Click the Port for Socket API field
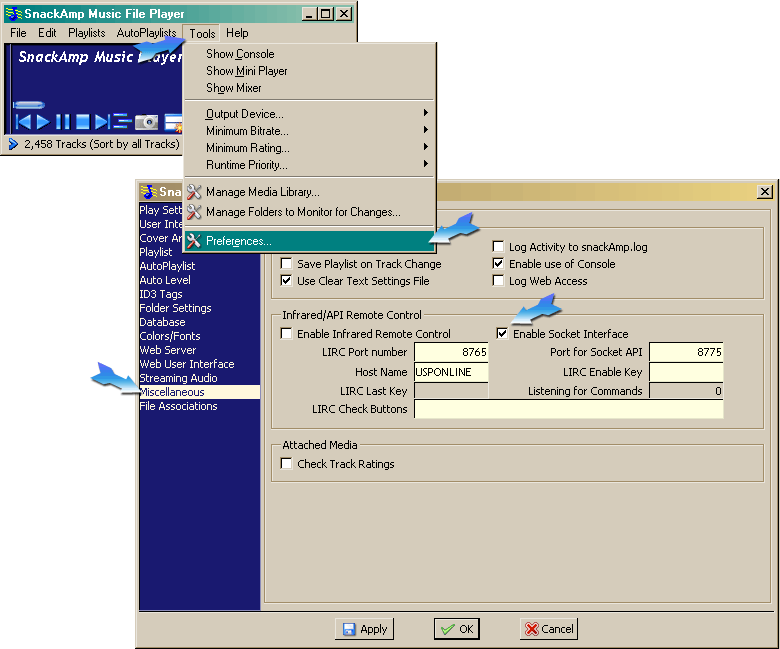 point(686,352)
